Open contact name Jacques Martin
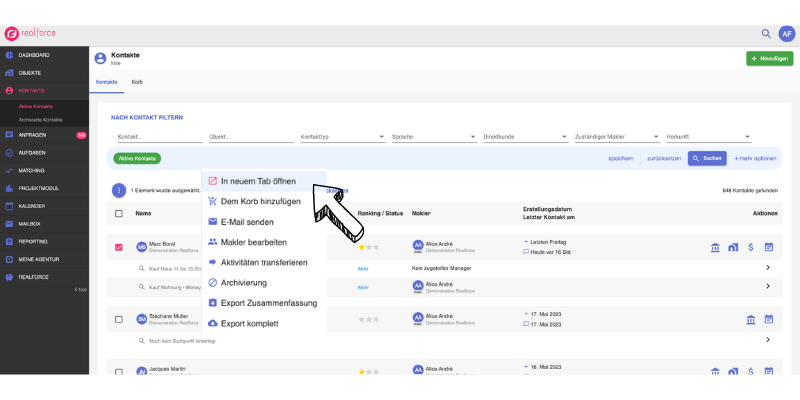 pyautogui.click(x=167, y=368)
